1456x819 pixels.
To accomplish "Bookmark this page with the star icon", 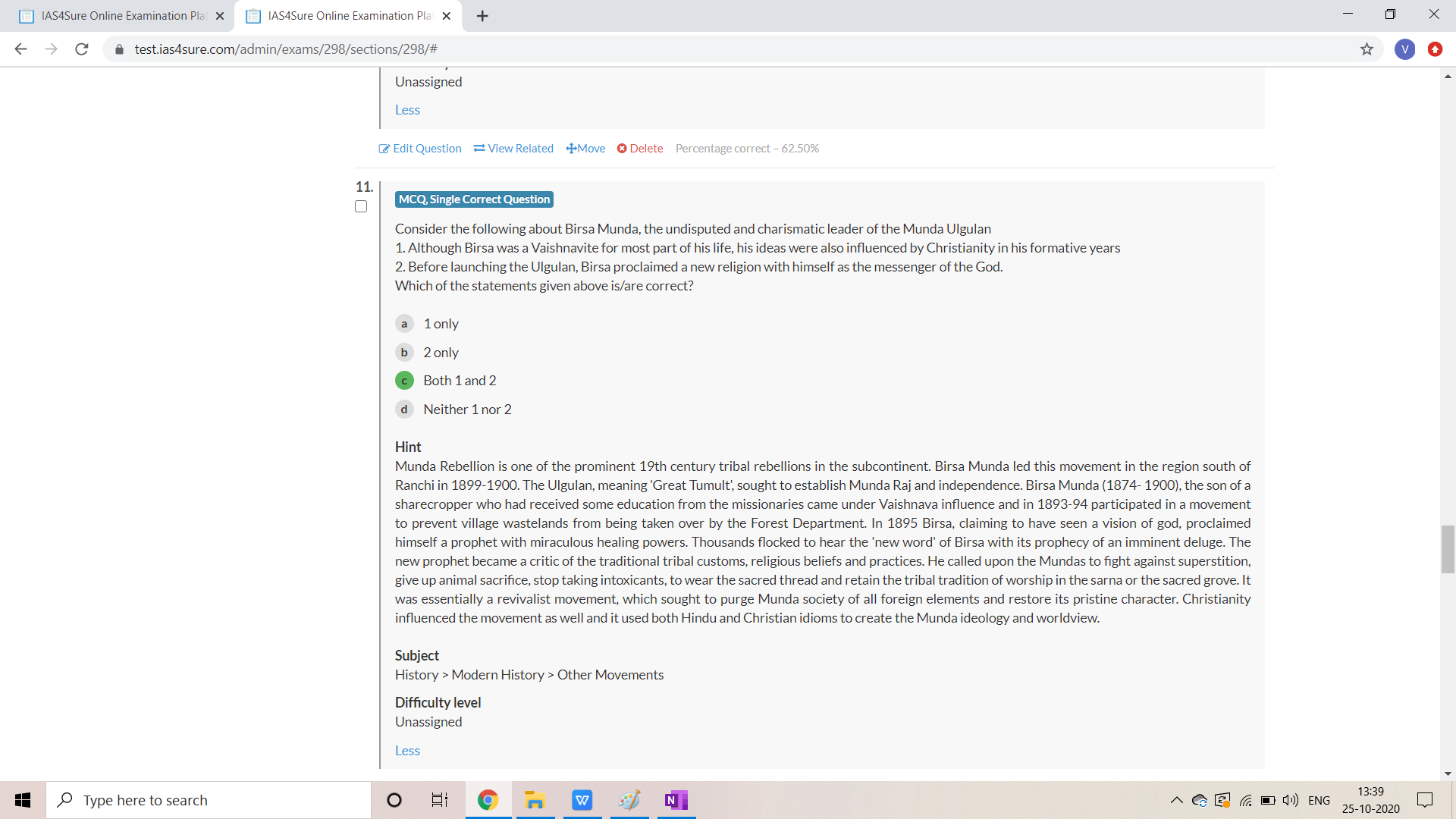I will pos(1367,49).
